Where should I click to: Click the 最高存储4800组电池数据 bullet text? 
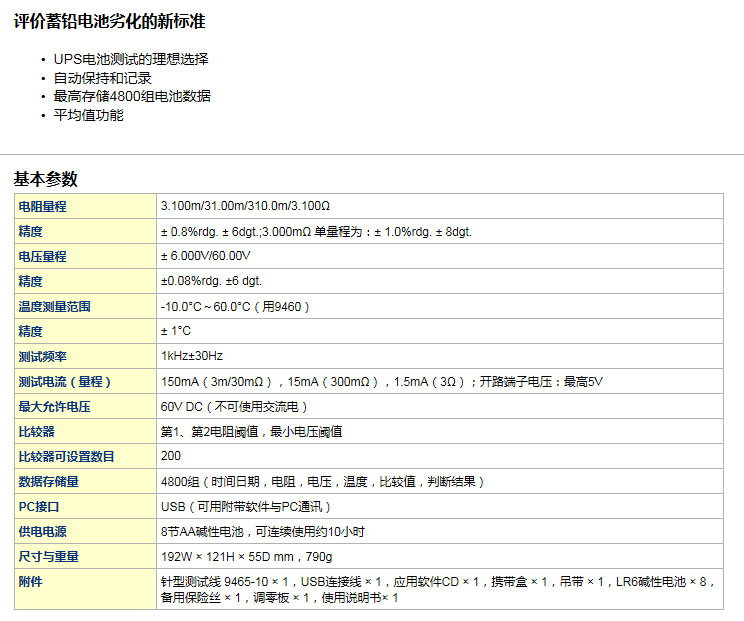tap(132, 96)
